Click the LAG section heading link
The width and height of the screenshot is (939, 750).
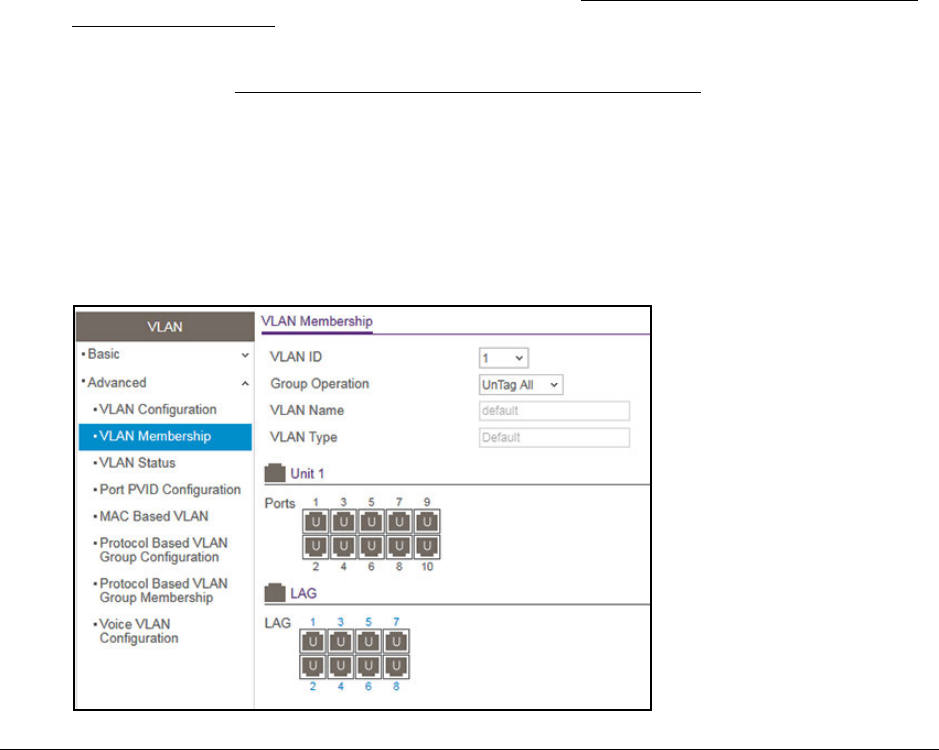[x=304, y=594]
